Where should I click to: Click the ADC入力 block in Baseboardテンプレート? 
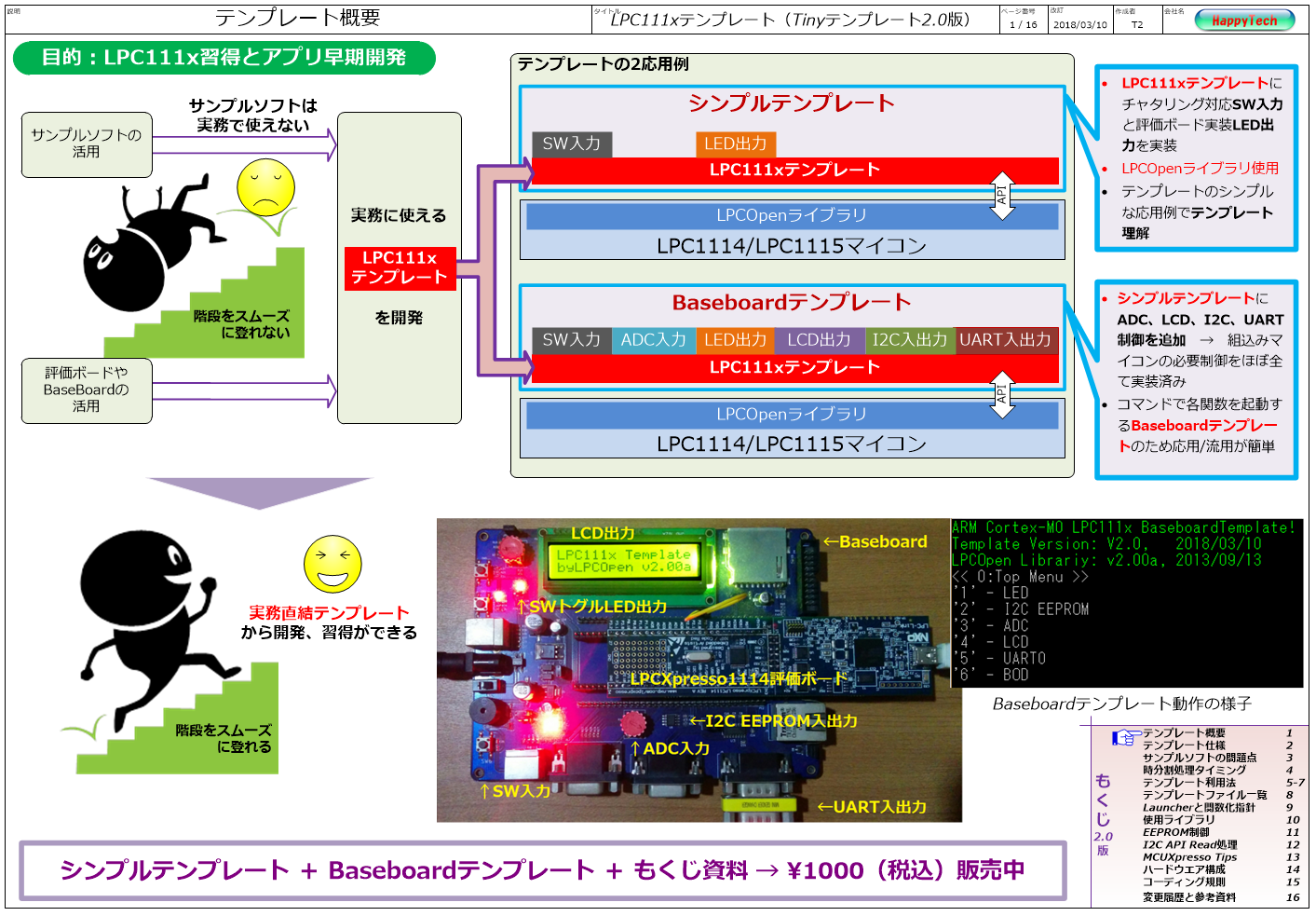point(652,340)
